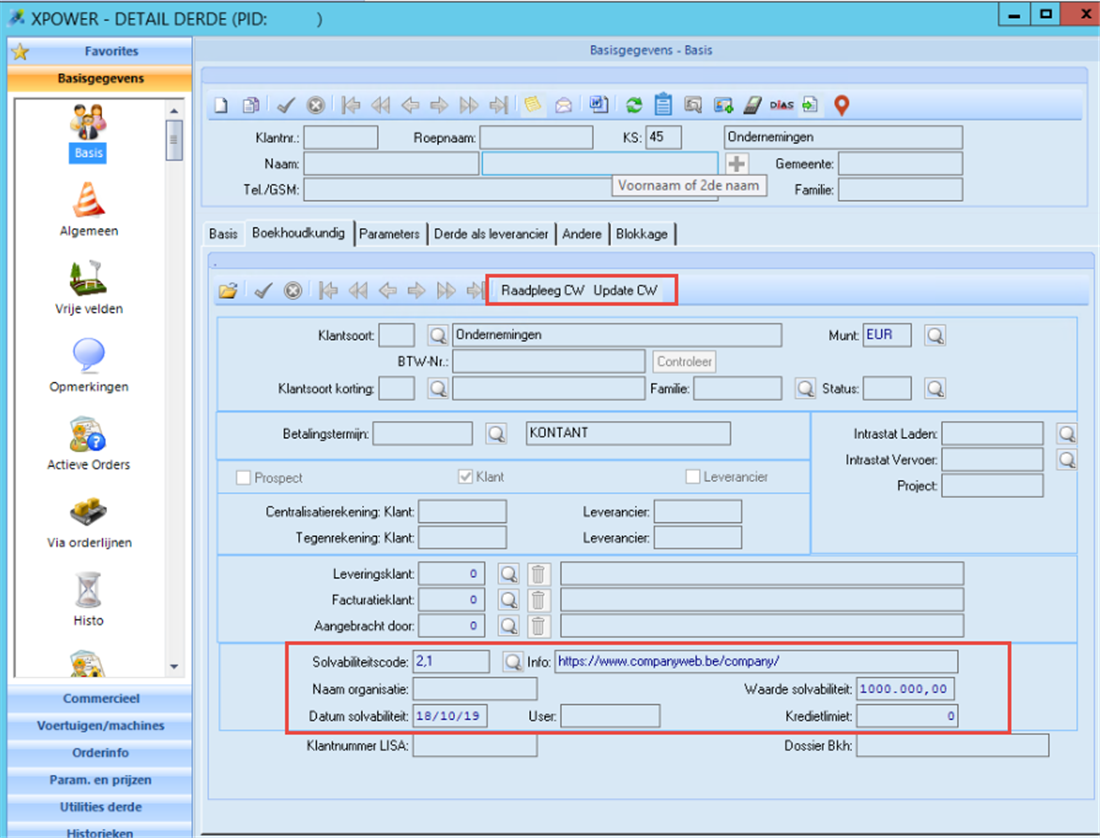Click the red map pin location icon
The image size is (1100, 838).
[842, 105]
